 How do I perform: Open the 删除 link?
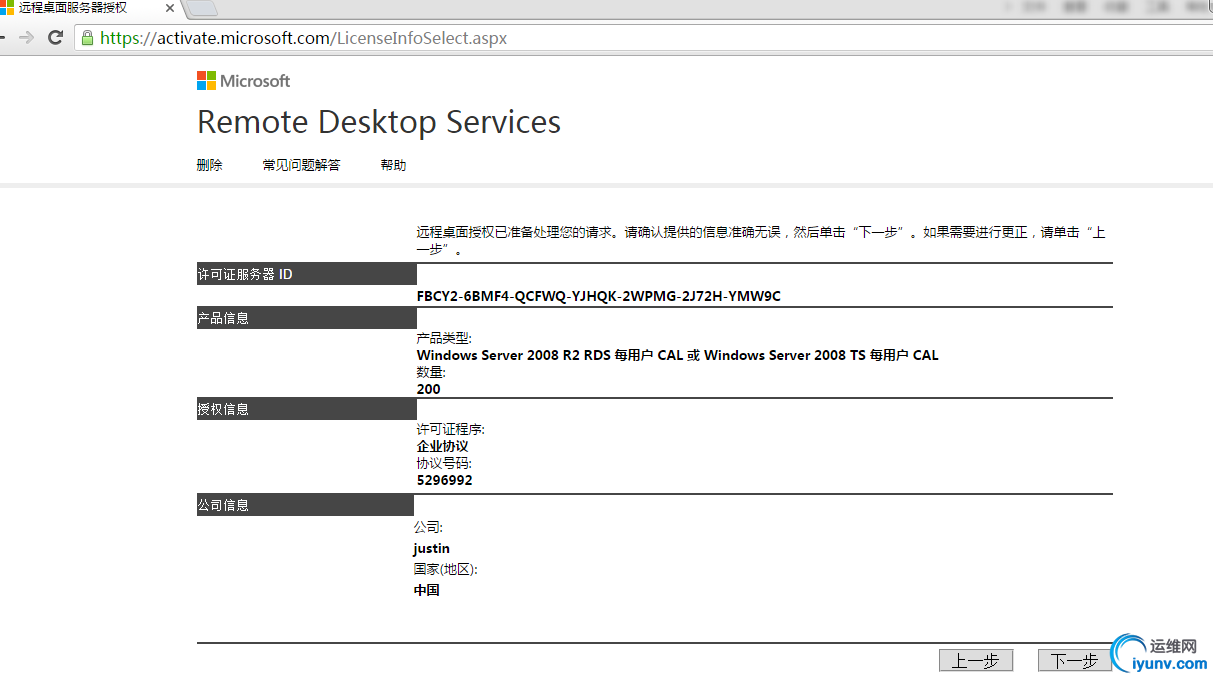point(210,165)
